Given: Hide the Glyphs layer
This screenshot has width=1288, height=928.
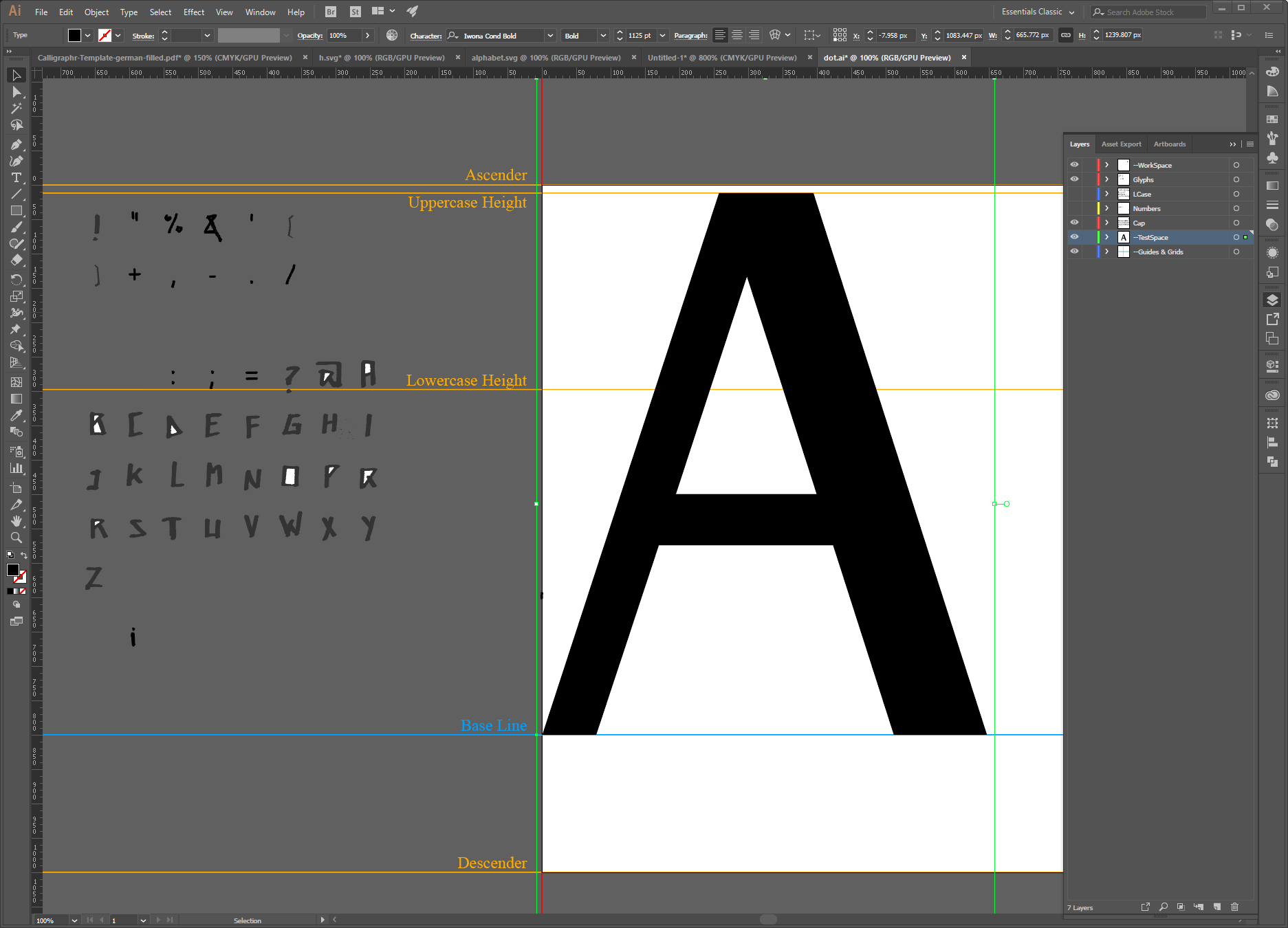Looking at the screenshot, I should (1074, 179).
